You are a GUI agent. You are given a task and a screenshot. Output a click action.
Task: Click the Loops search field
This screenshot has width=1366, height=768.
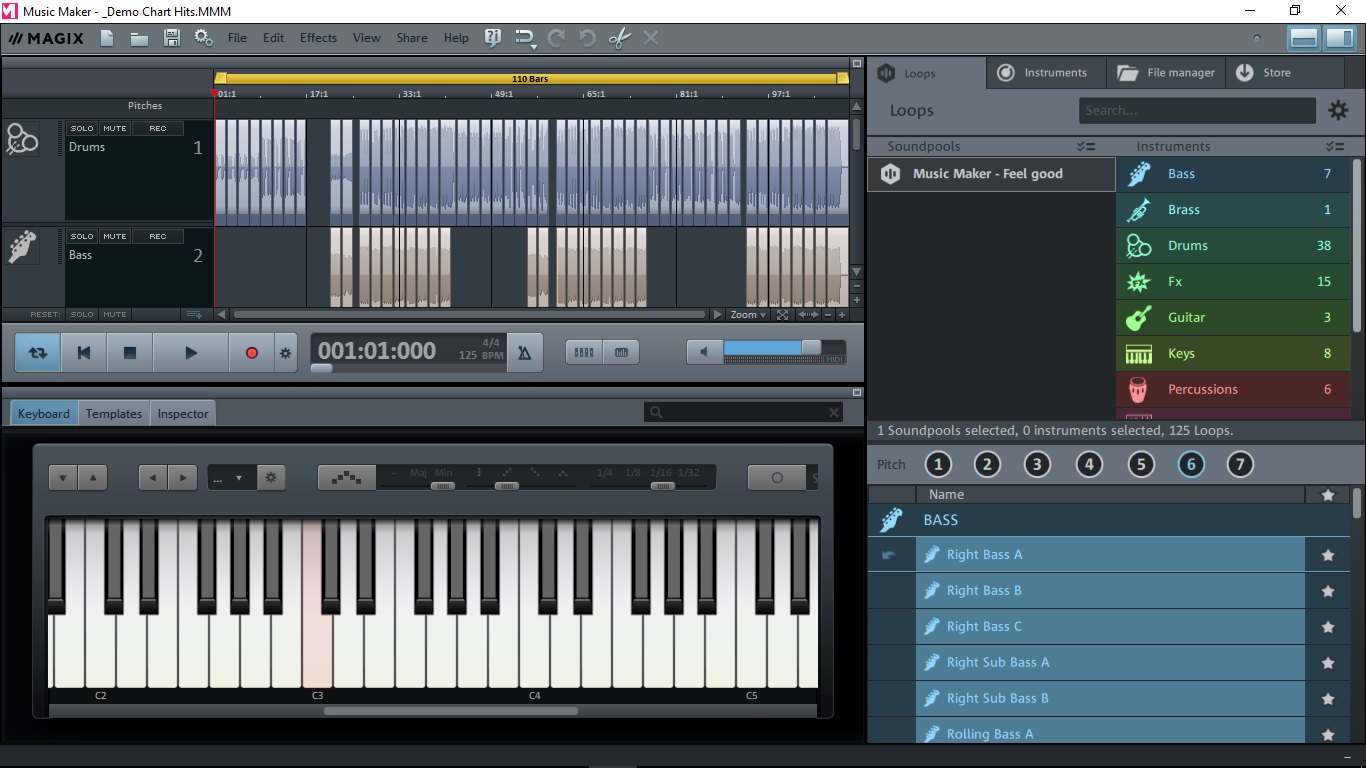click(x=1197, y=110)
